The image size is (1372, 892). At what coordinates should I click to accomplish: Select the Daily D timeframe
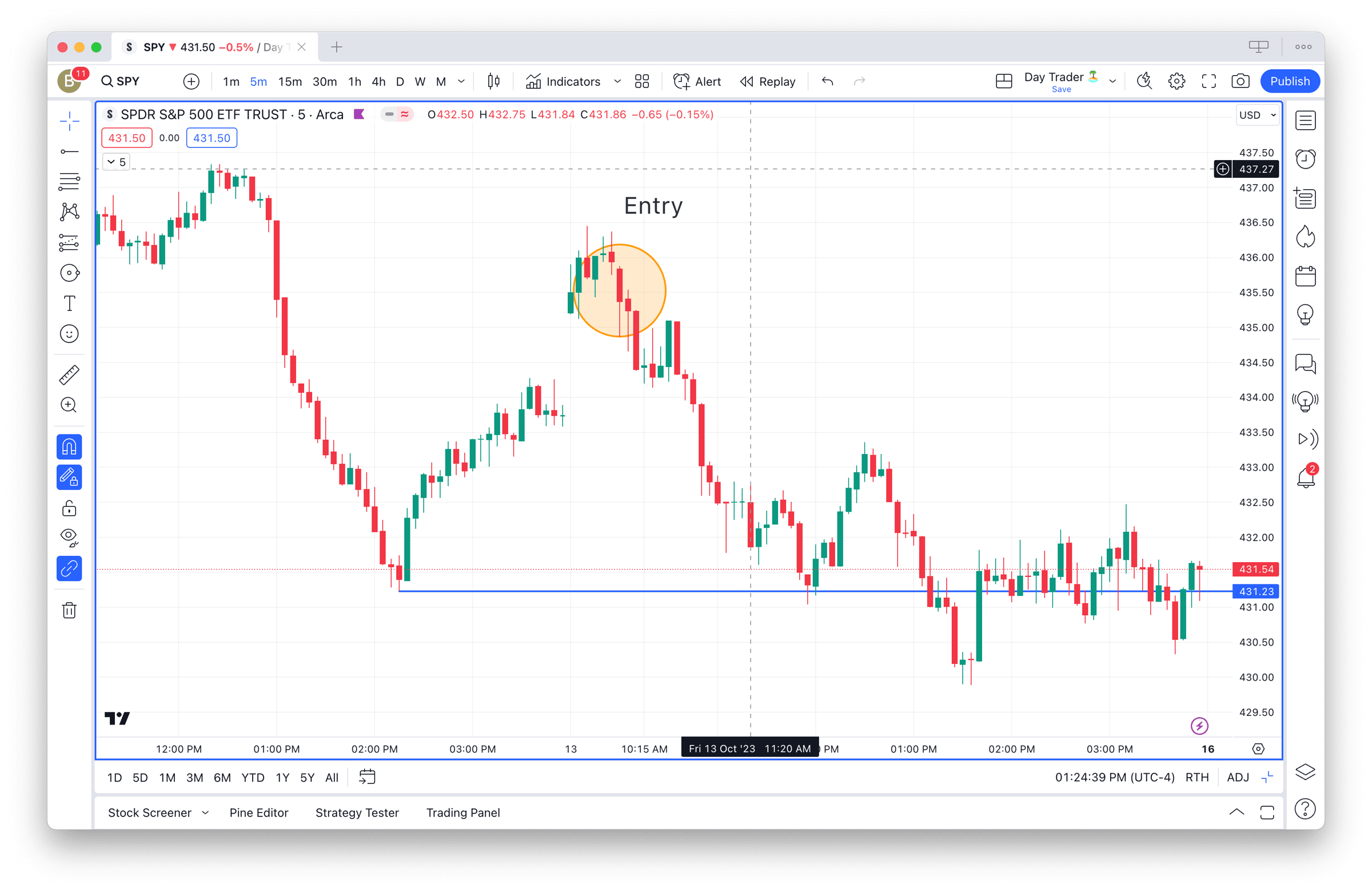[x=400, y=81]
